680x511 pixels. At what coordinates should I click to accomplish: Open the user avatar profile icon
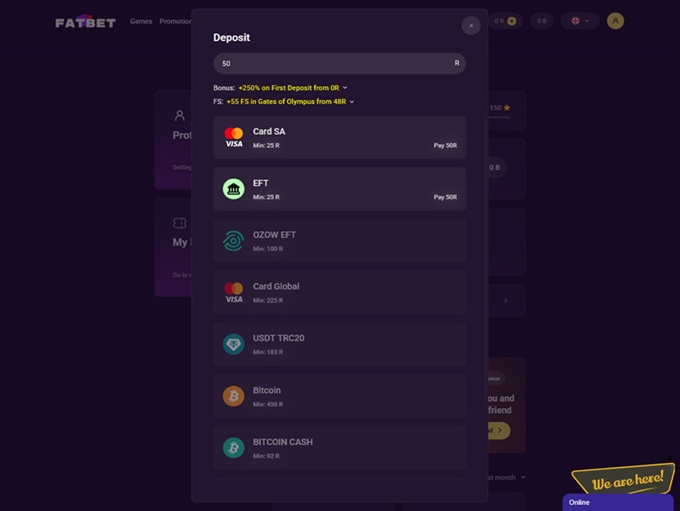tap(615, 21)
